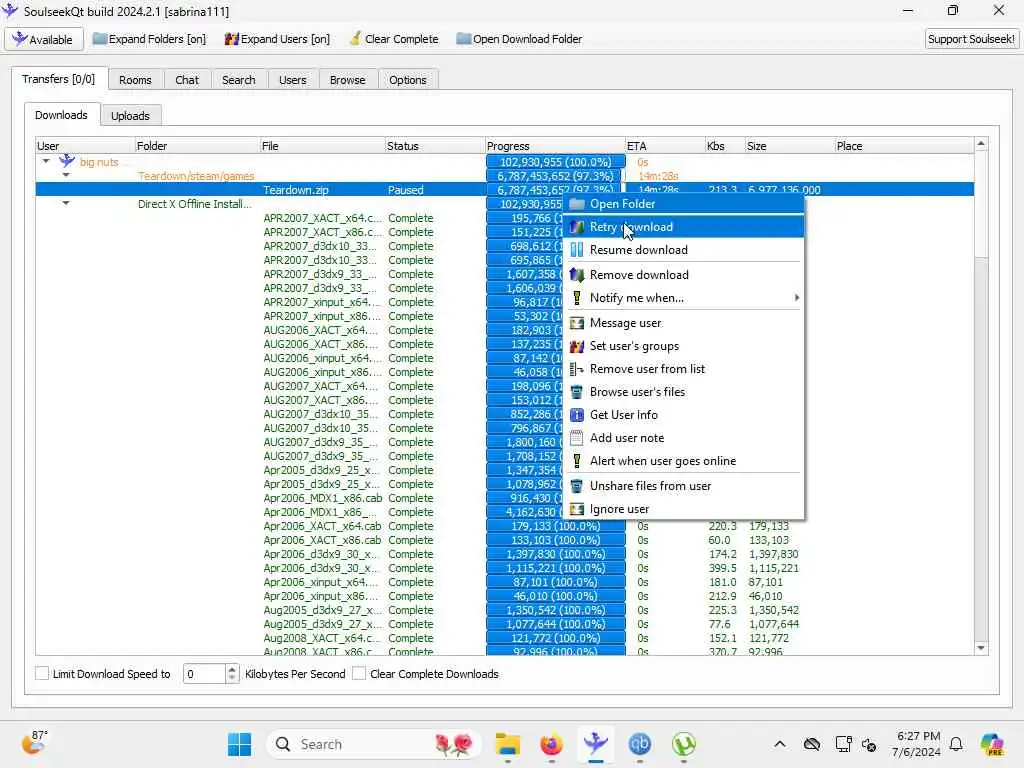This screenshot has width=1024, height=768.
Task: Select the Downloads sub-tab
Action: [x=61, y=115]
